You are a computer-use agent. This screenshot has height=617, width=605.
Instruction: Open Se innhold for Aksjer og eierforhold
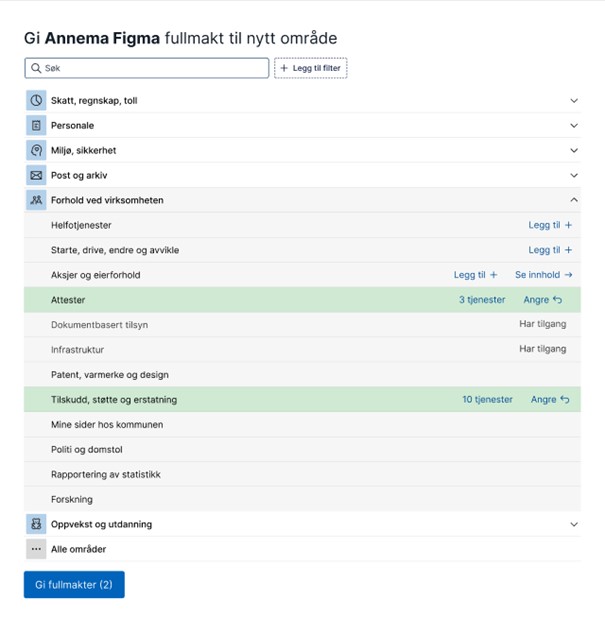(543, 275)
